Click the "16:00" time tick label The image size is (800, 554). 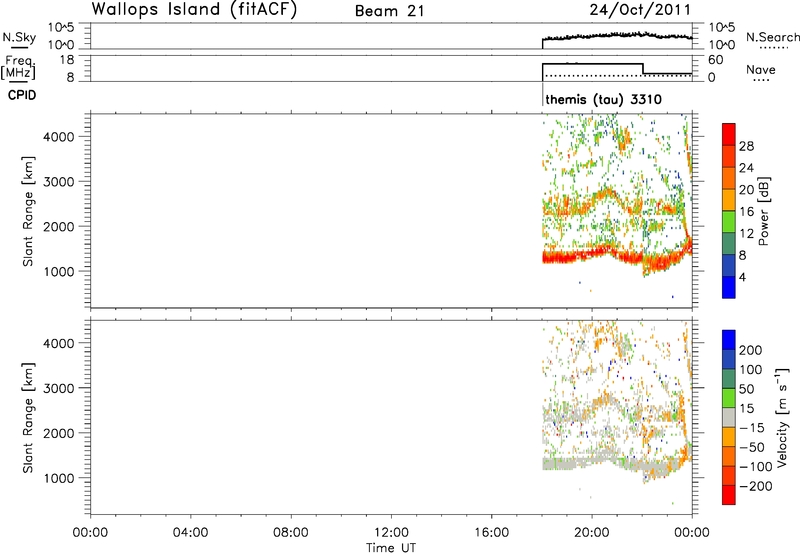491,533
